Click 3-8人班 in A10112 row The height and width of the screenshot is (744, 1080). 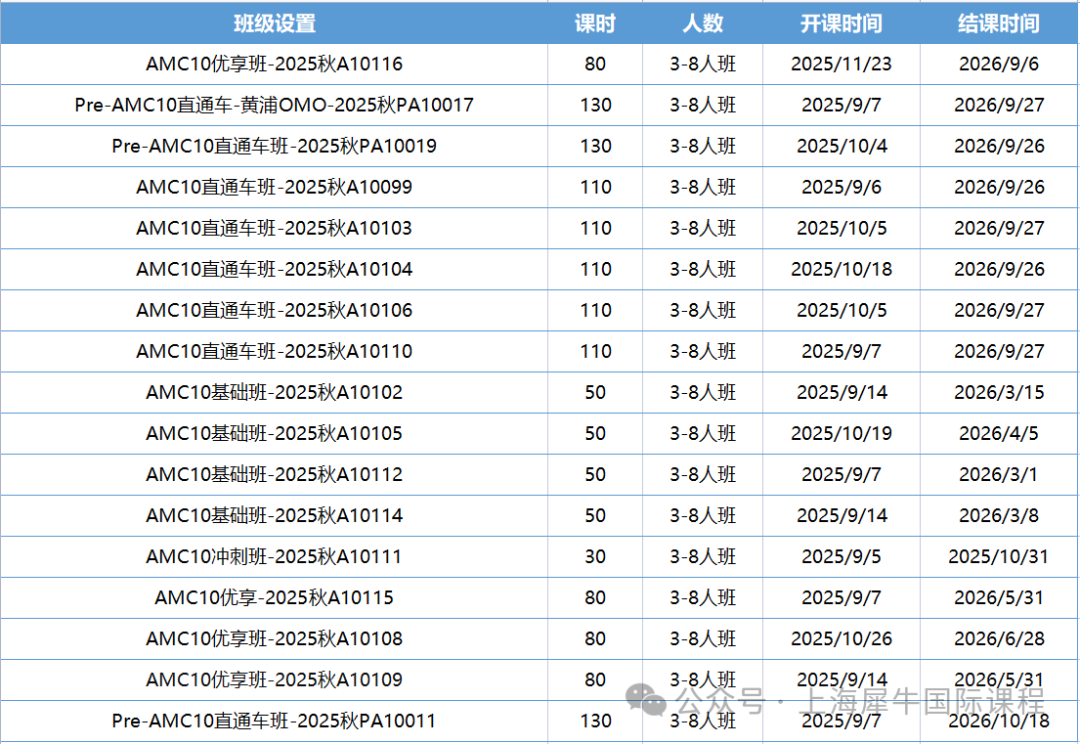point(703,474)
